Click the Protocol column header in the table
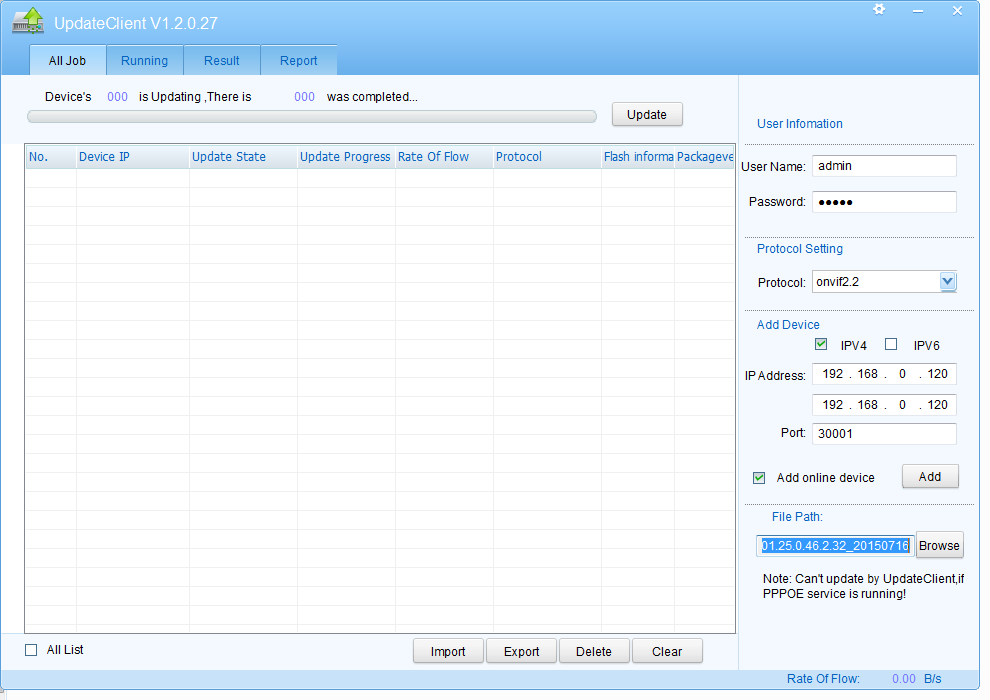Screen dimensions: 990x700 [547, 157]
